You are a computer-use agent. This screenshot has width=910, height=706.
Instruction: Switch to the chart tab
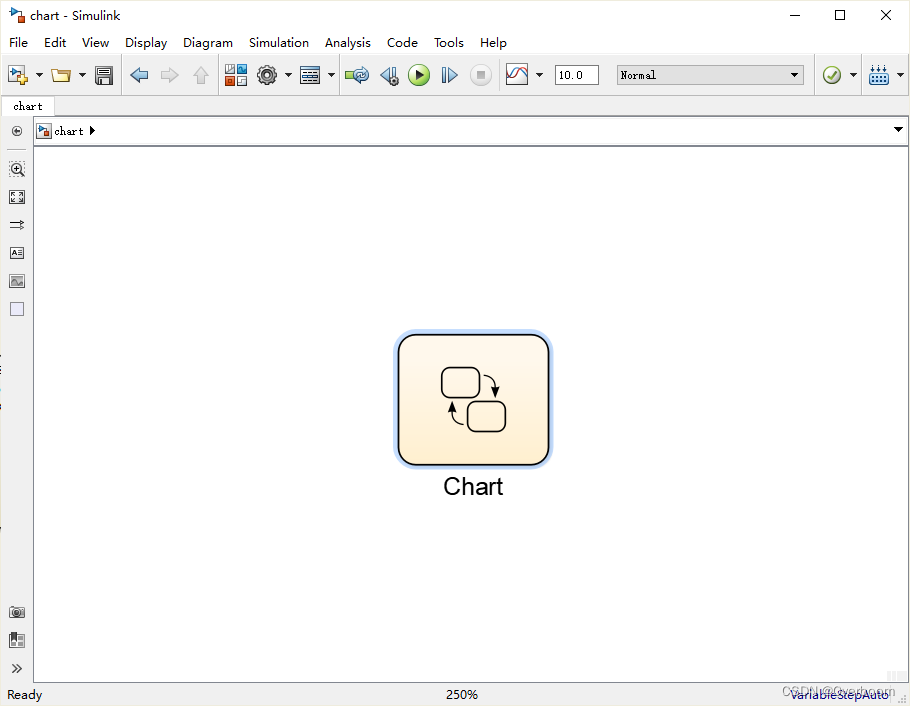[x=28, y=106]
